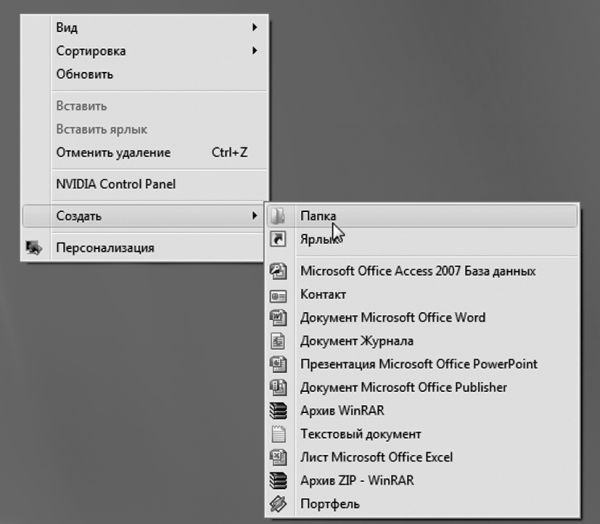Create a new Текстовый документ

(x=361, y=434)
